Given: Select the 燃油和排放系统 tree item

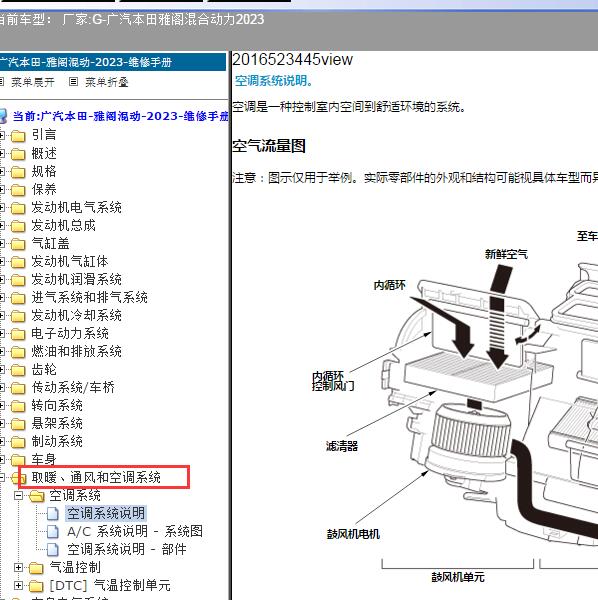Looking at the screenshot, I should (77, 351).
